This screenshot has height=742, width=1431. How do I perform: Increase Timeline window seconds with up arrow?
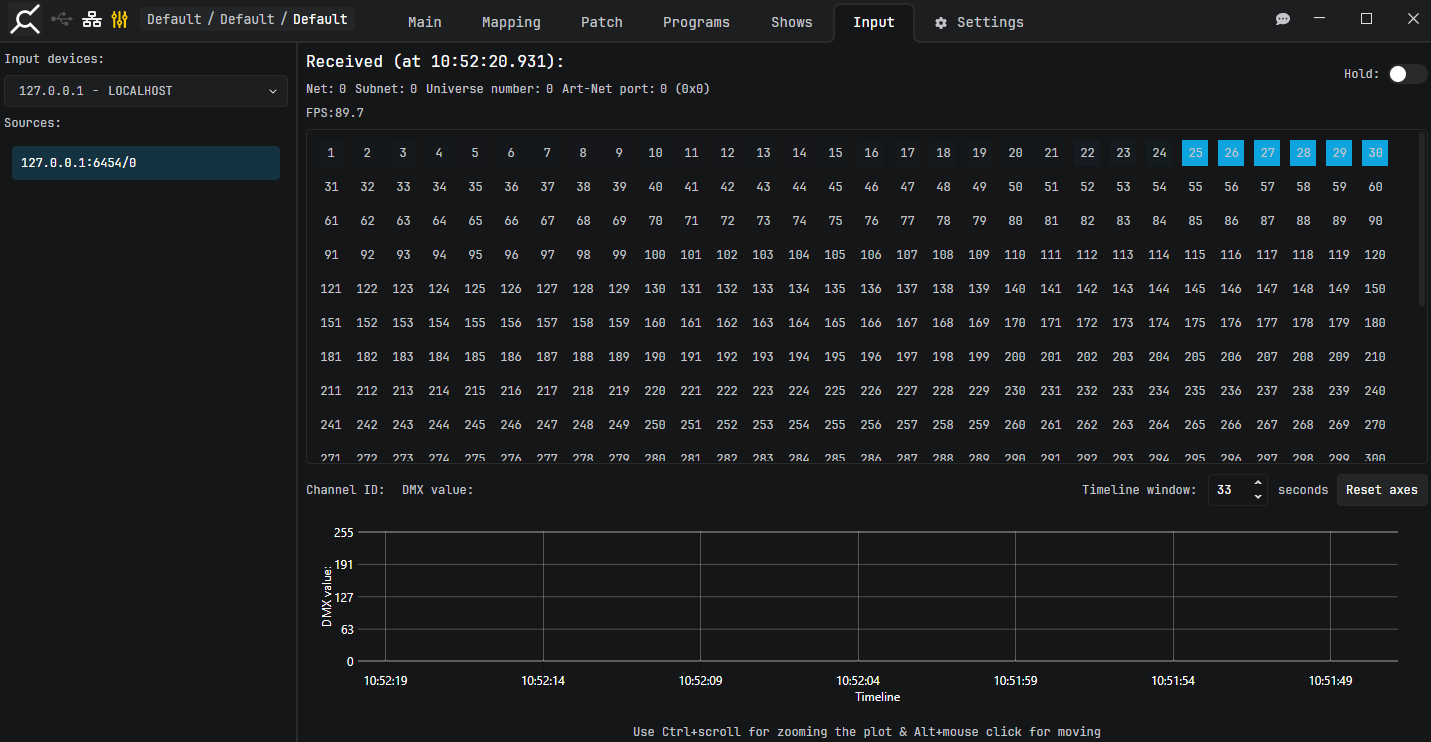(1258, 483)
